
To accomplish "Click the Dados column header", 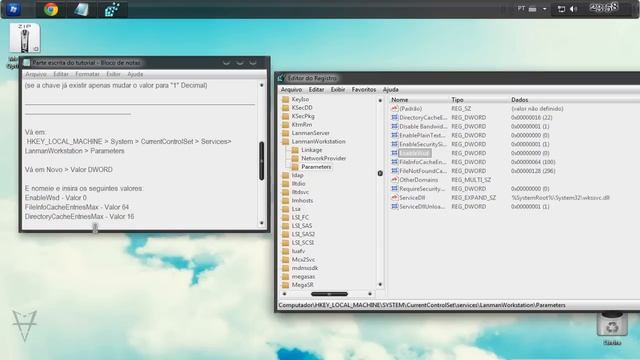I will pos(519,100).
